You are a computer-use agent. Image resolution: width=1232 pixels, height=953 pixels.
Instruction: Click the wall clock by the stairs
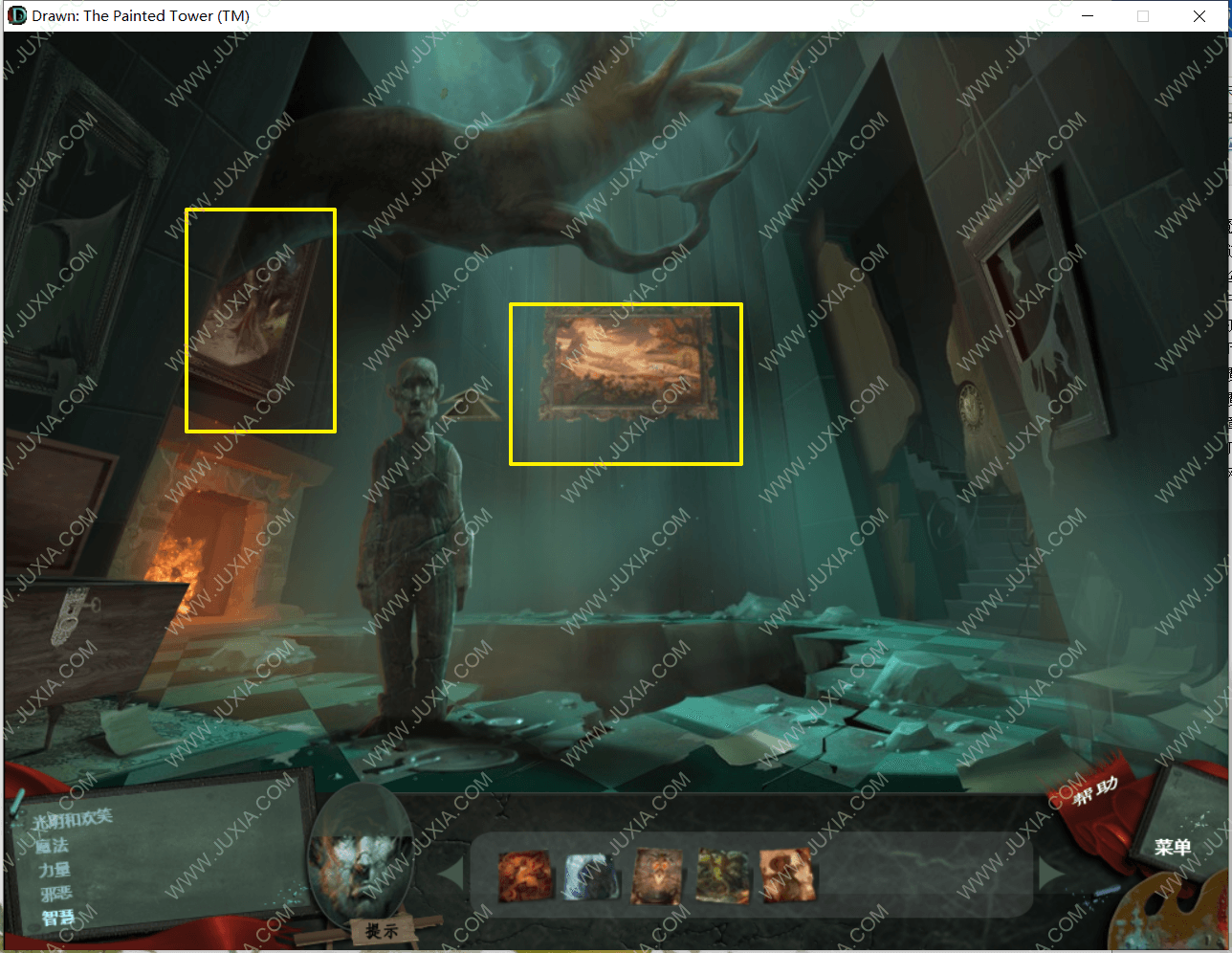pyautogui.click(x=972, y=406)
